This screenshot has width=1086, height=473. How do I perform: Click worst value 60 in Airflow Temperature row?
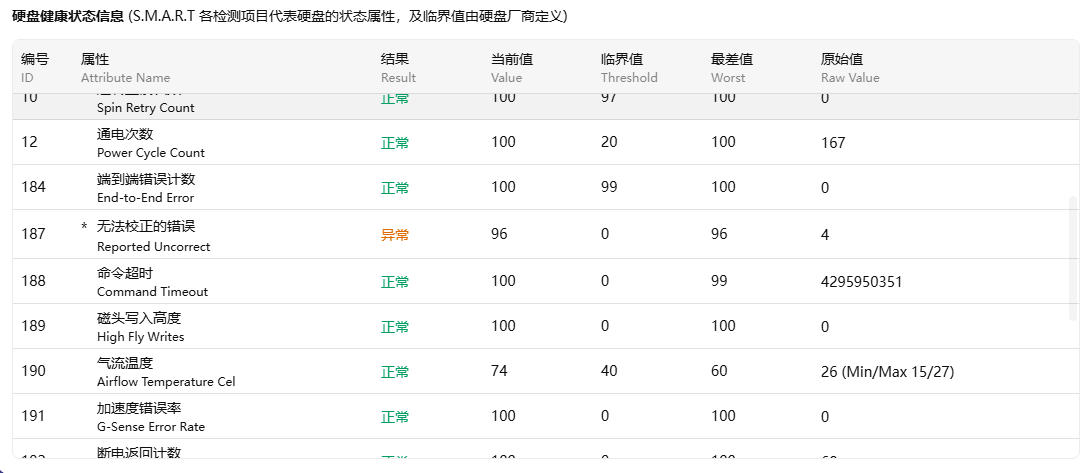click(x=720, y=371)
